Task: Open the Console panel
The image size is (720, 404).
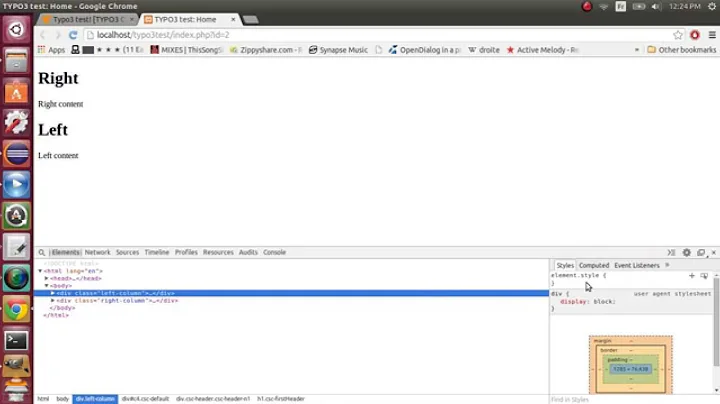Action: point(275,252)
